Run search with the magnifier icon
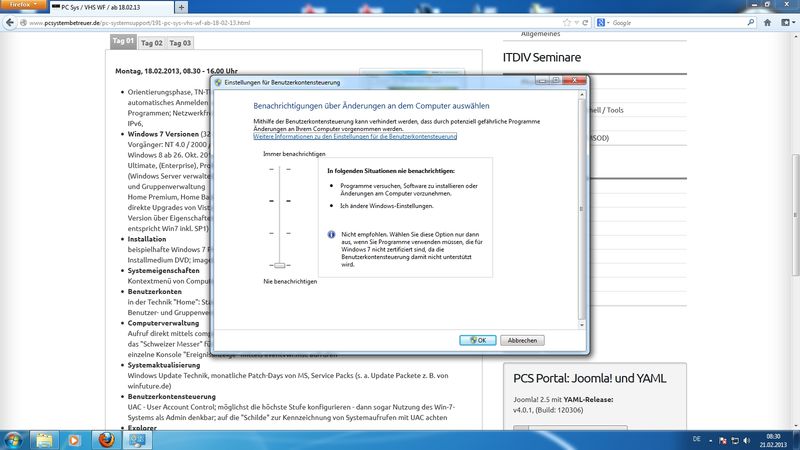Image resolution: width=800 pixels, height=450 pixels. [751, 23]
